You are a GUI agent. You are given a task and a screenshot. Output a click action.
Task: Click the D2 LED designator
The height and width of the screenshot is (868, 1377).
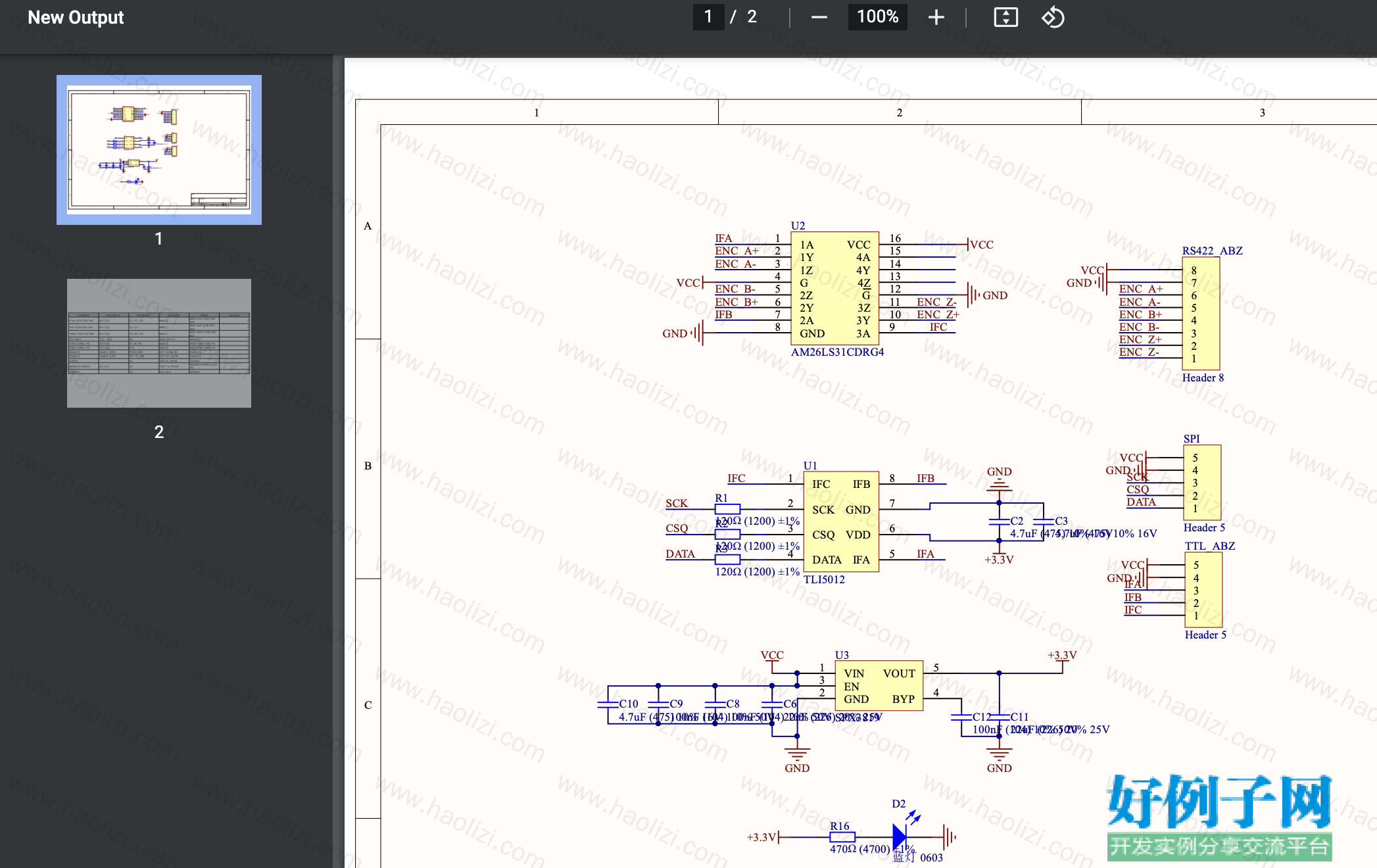899,804
